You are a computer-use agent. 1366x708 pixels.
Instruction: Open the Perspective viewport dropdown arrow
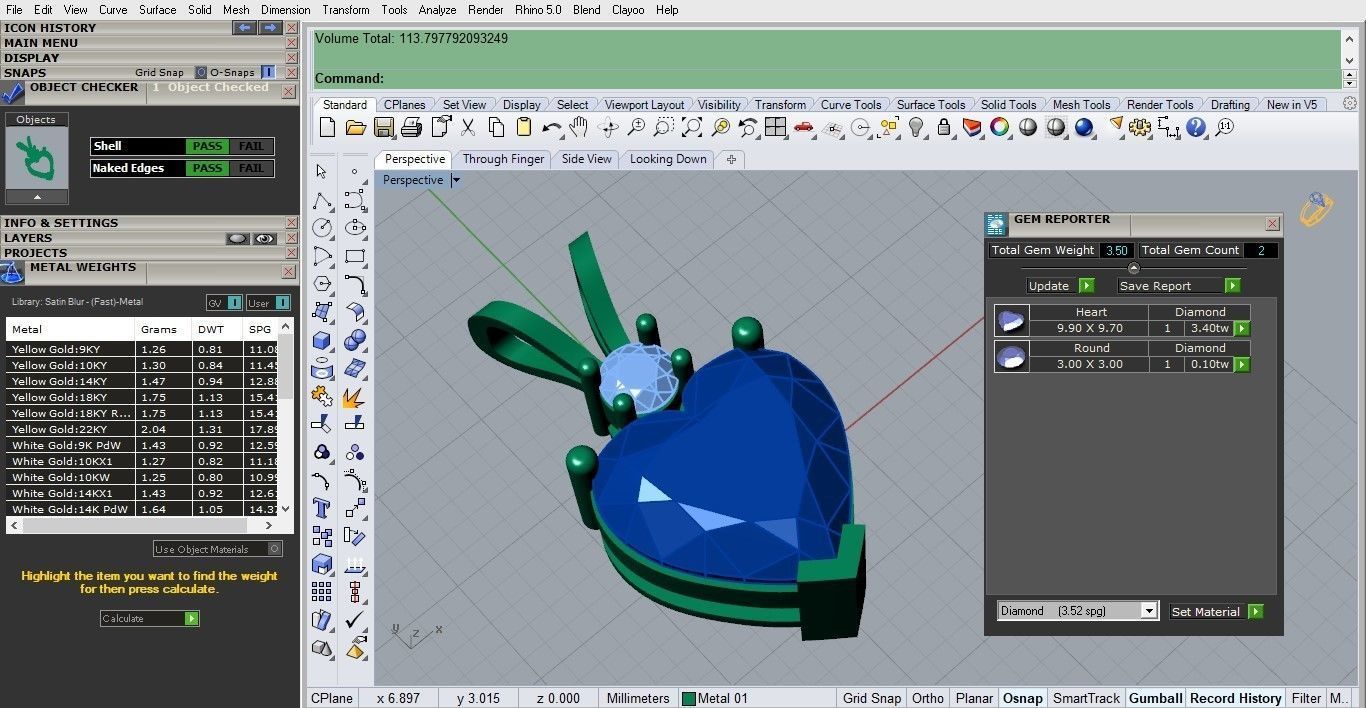point(456,180)
